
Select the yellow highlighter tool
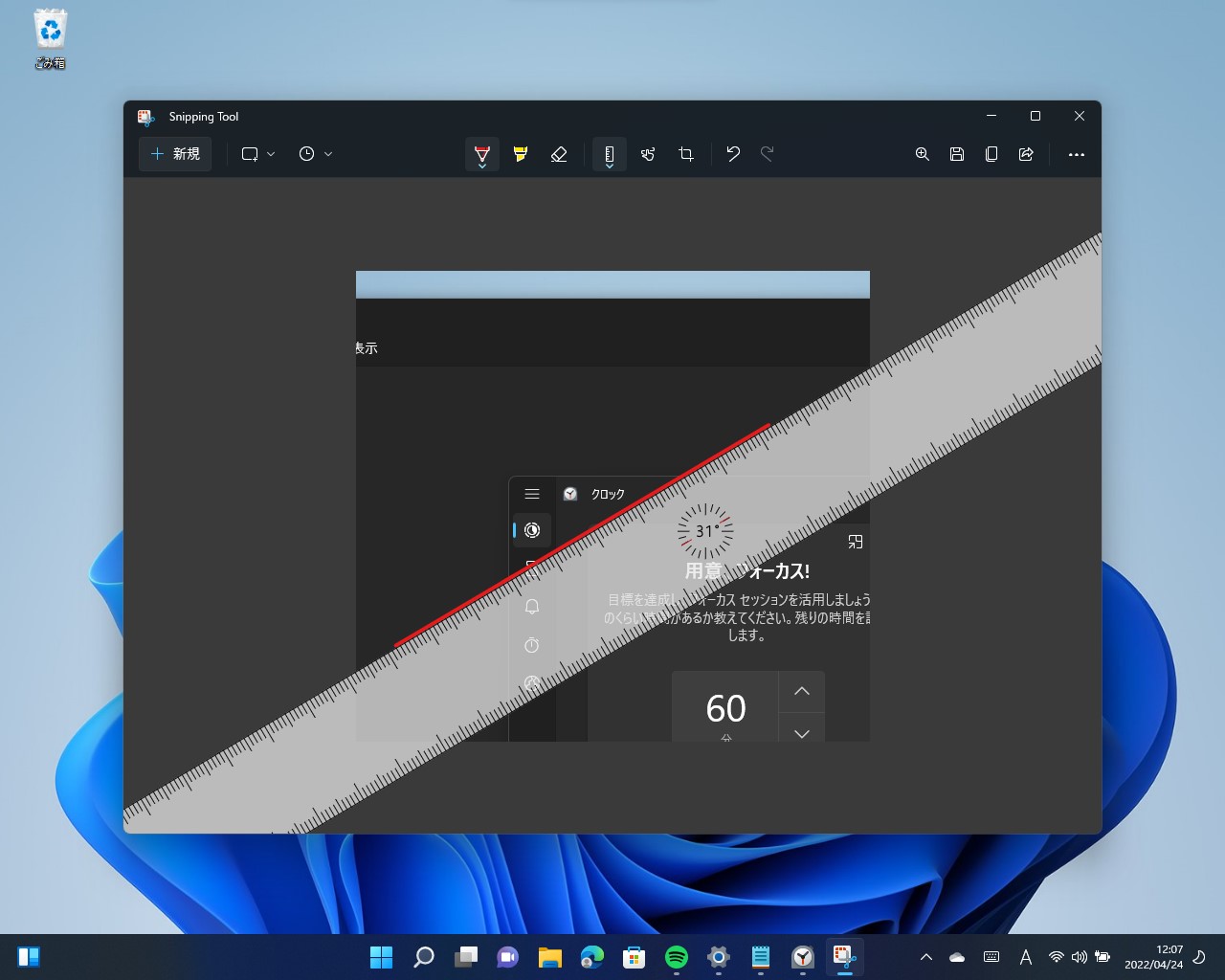click(521, 154)
